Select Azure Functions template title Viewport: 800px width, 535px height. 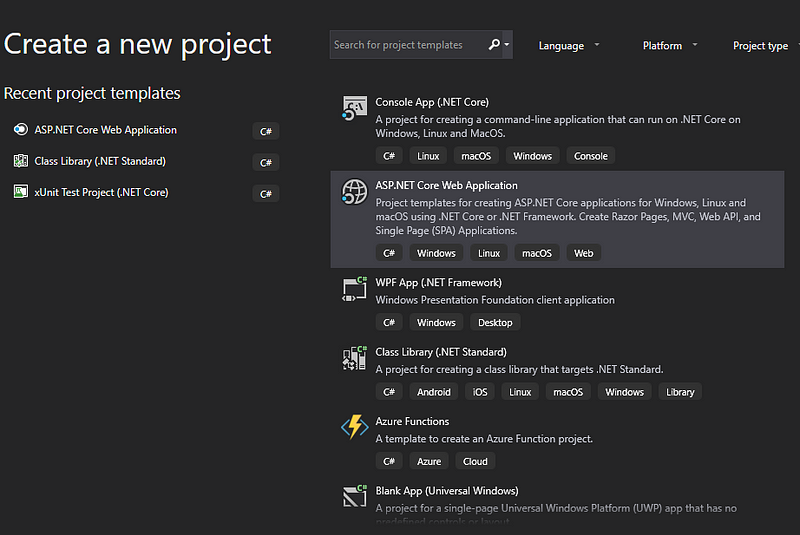(412, 421)
